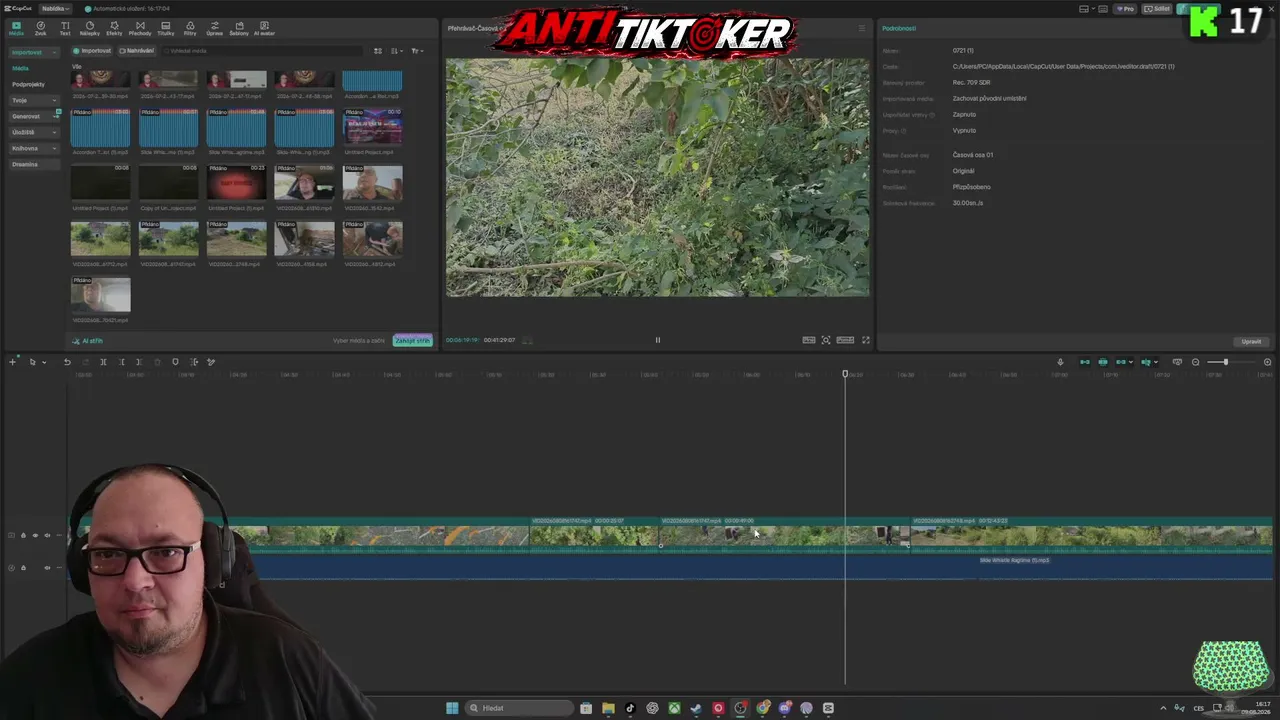Switch to the Efekty tab

pos(114,28)
